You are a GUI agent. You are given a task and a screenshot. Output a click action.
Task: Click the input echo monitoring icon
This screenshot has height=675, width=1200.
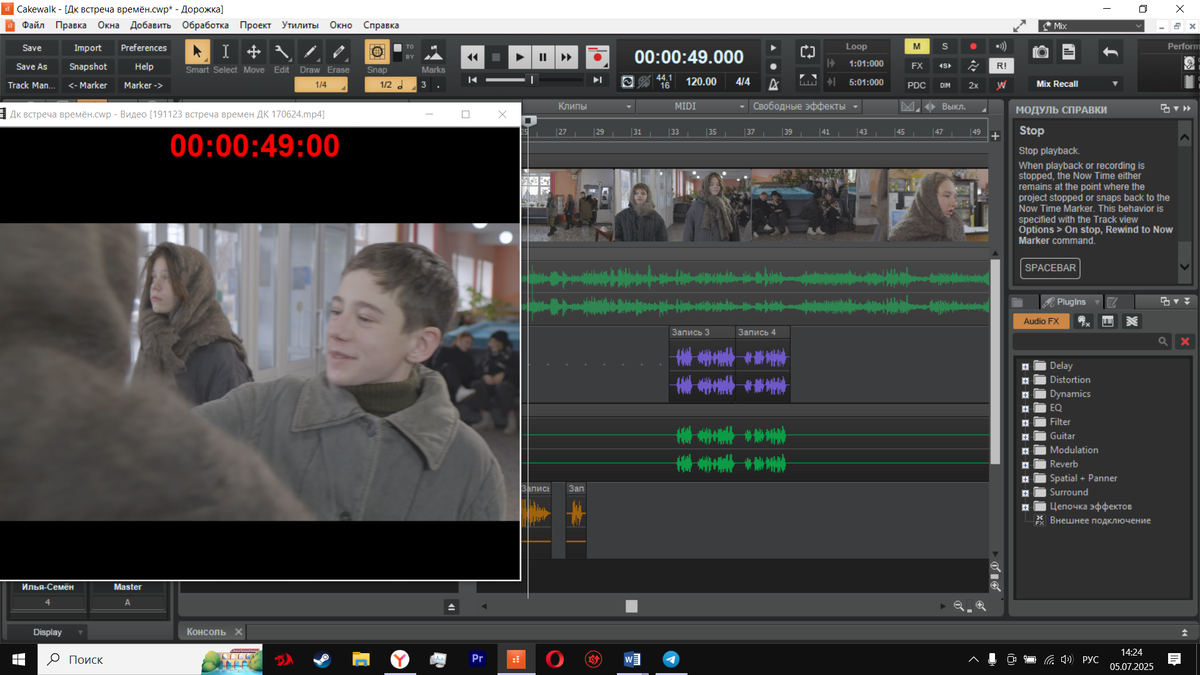(x=1001, y=46)
